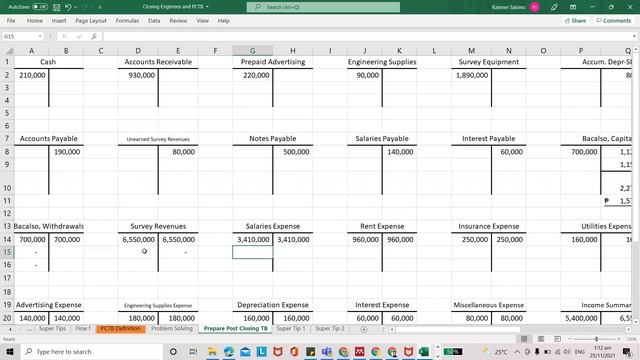
Task: Select column G header
Action: [x=253, y=51]
